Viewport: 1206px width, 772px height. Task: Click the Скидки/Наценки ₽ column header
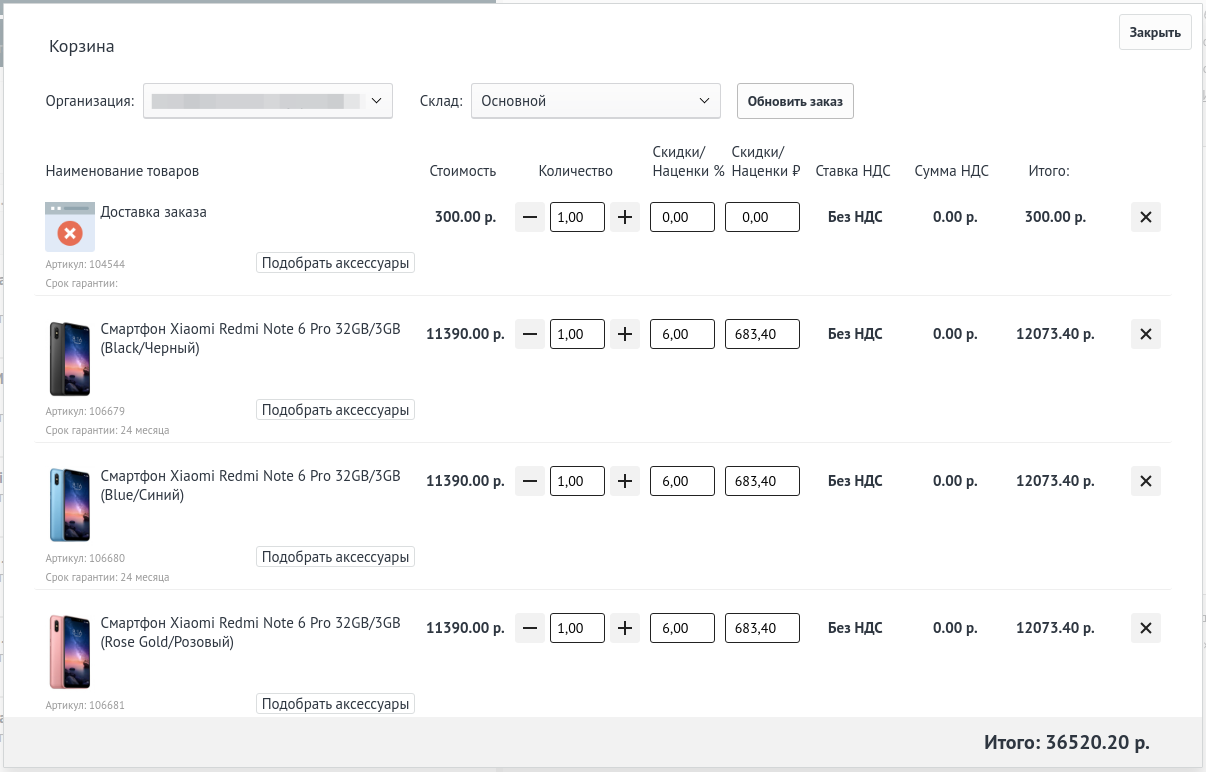coord(766,161)
